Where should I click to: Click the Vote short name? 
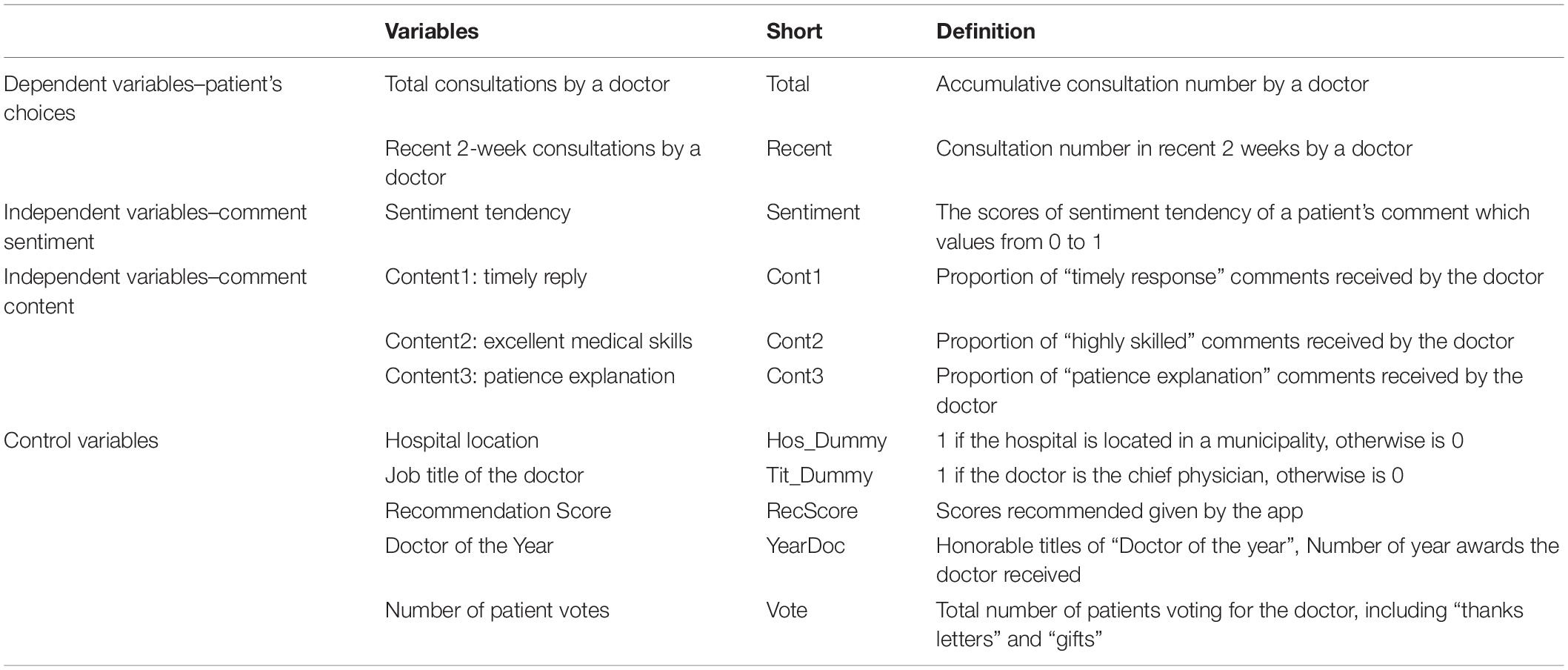pos(787,610)
